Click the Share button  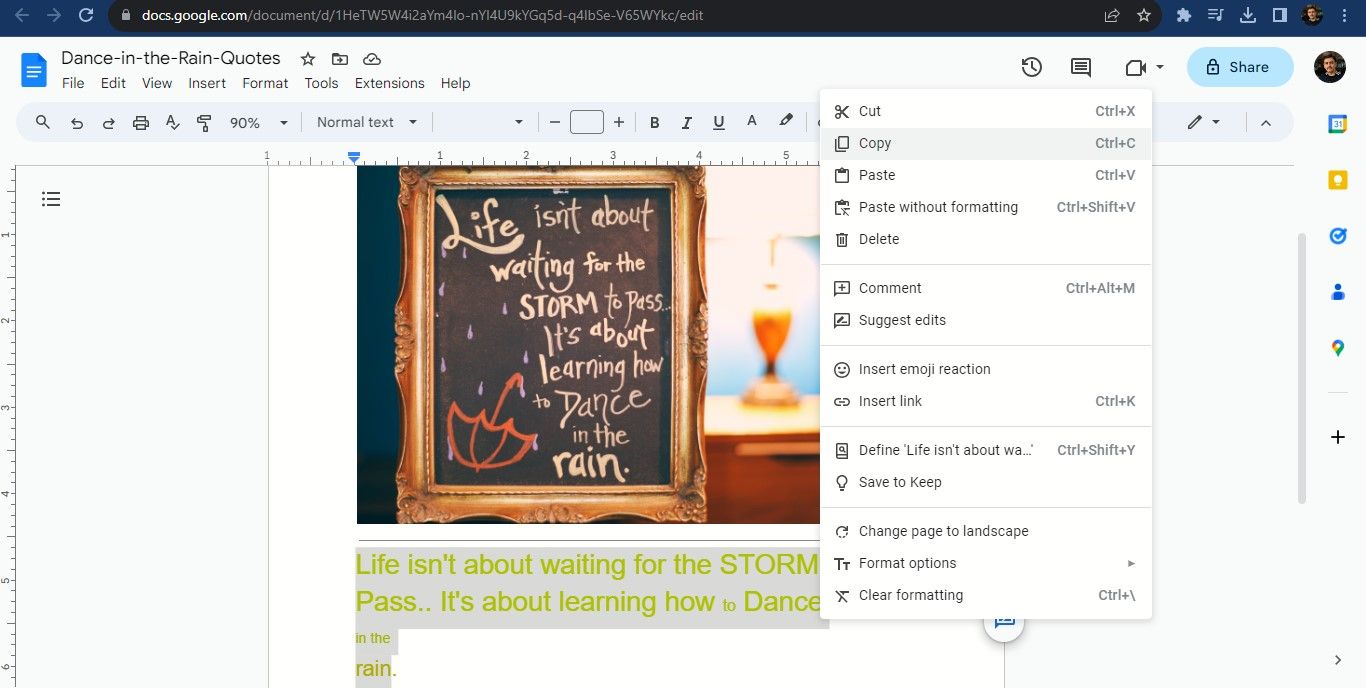(x=1239, y=67)
